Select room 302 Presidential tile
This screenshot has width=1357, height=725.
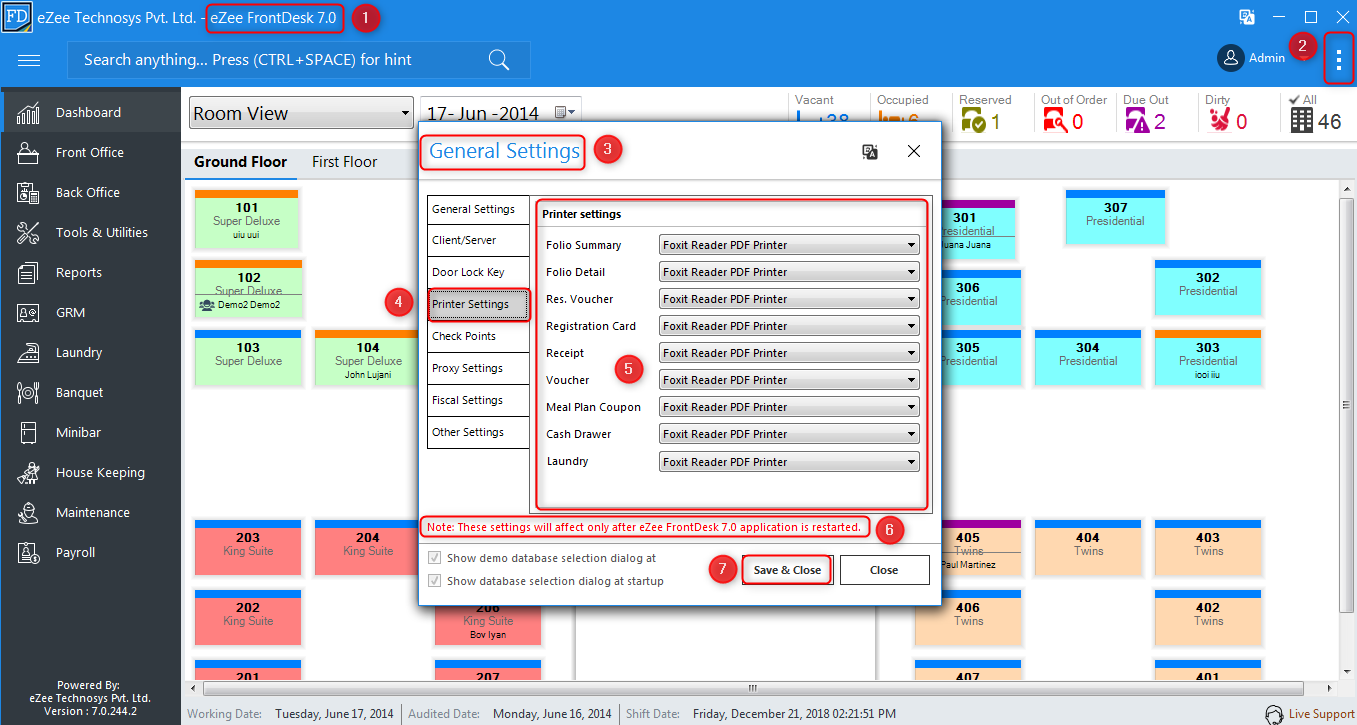[x=1207, y=288]
